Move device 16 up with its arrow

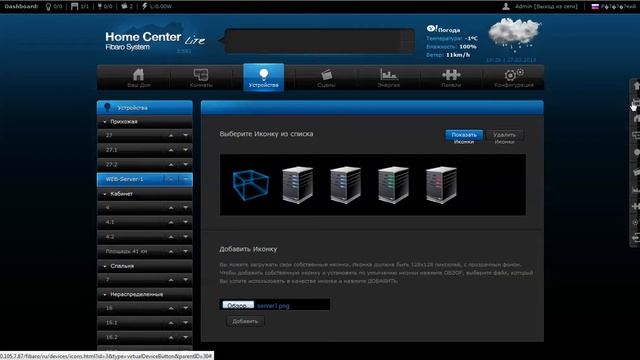coord(171,309)
